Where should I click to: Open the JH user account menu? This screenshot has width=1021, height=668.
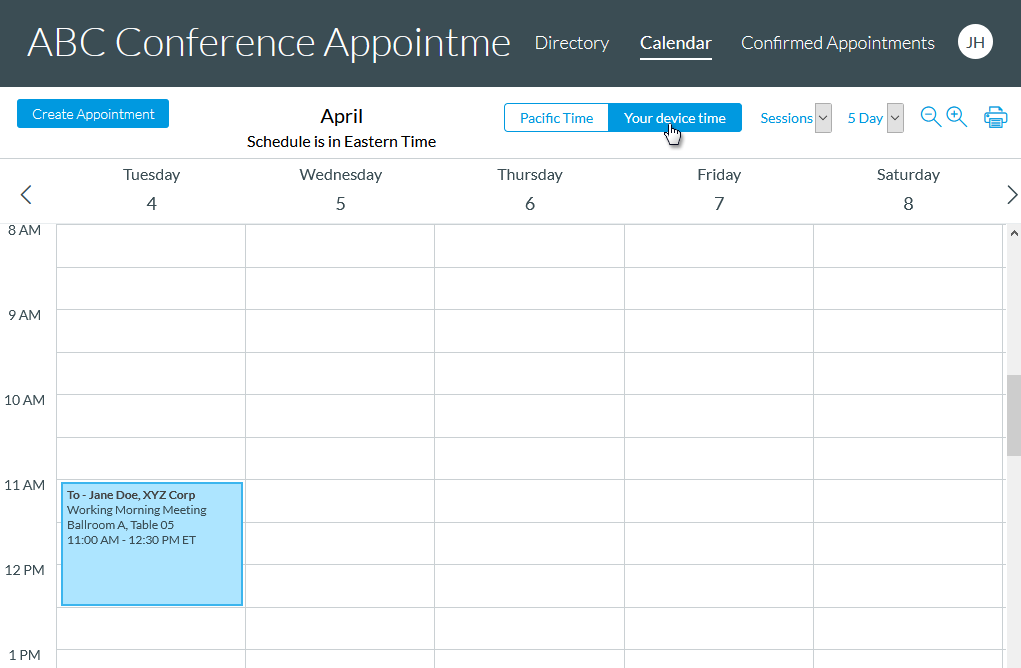pyautogui.click(x=975, y=42)
